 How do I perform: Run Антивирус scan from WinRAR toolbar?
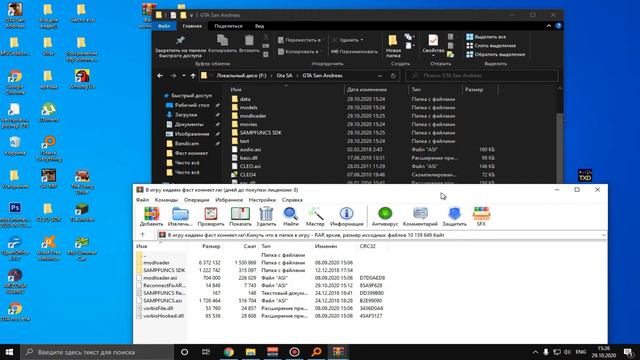click(x=385, y=216)
